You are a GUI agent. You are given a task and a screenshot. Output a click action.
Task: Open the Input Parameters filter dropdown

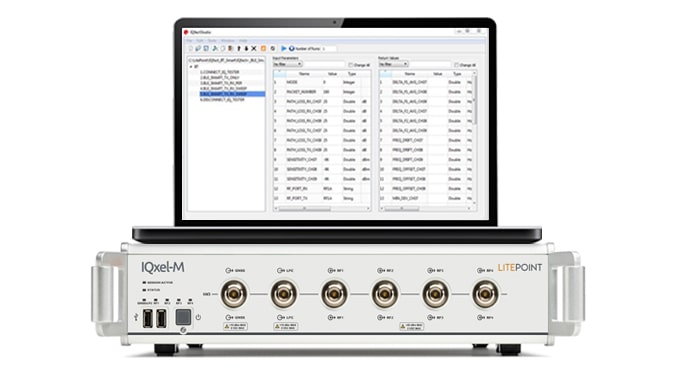[x=288, y=64]
